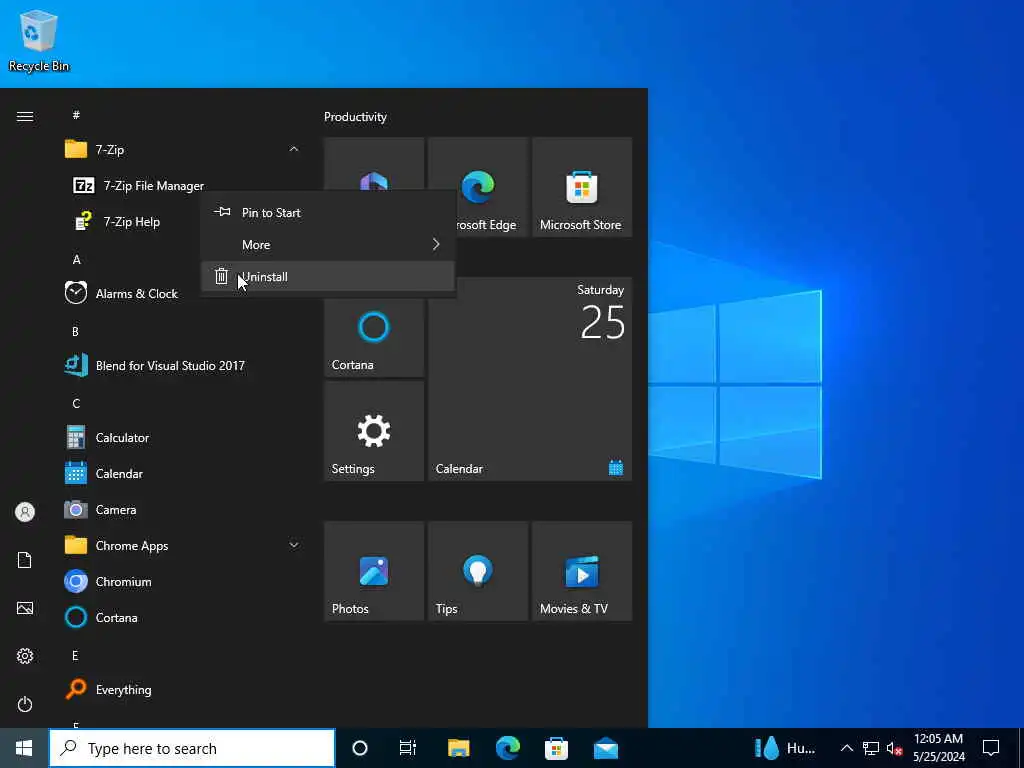Viewport: 1024px width, 768px height.
Task: Open network status tray icon
Action: pos(871,748)
